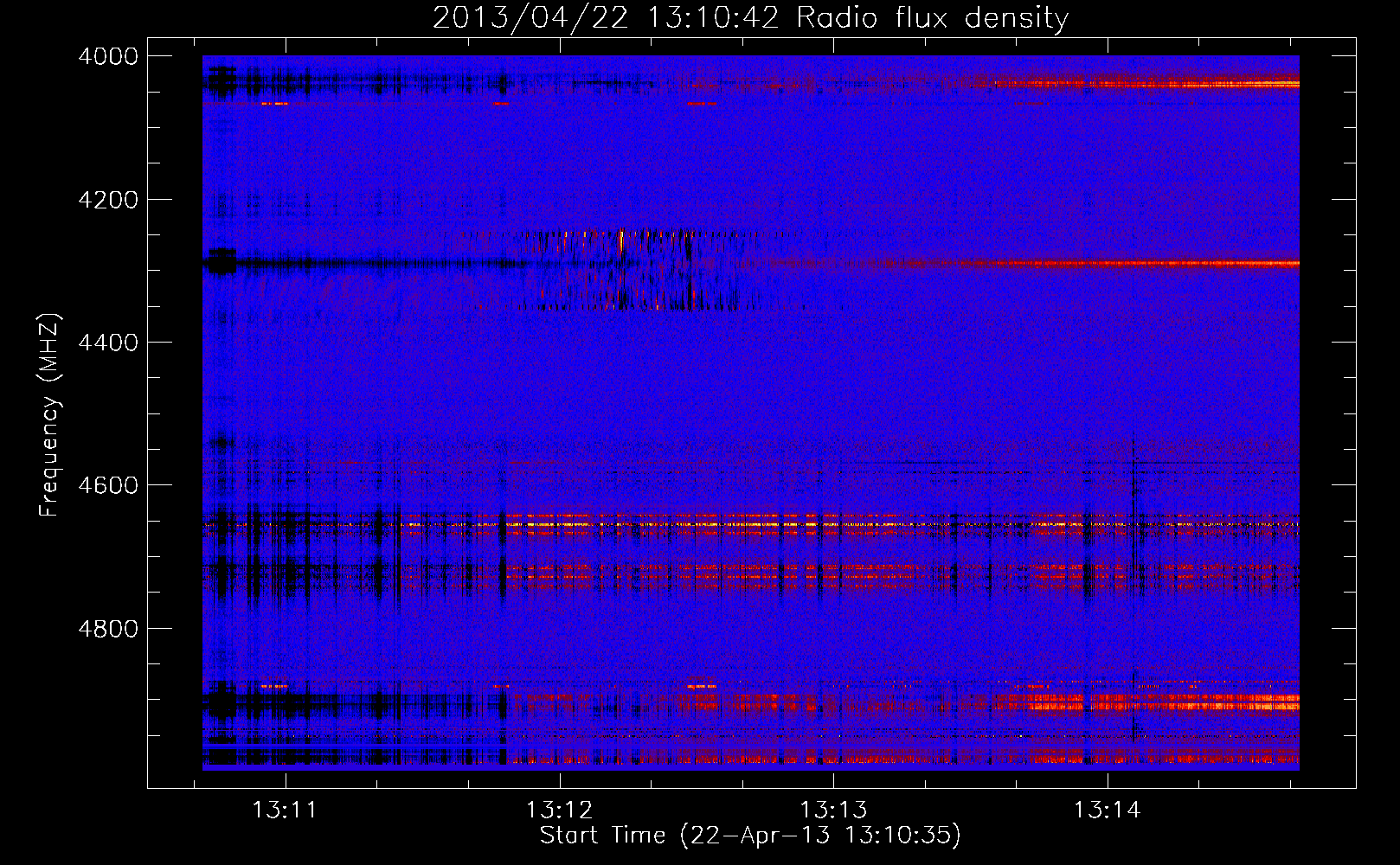Click the "Frequency (MHZ)" axis label
Screen dimensions: 1400x865
50,415
